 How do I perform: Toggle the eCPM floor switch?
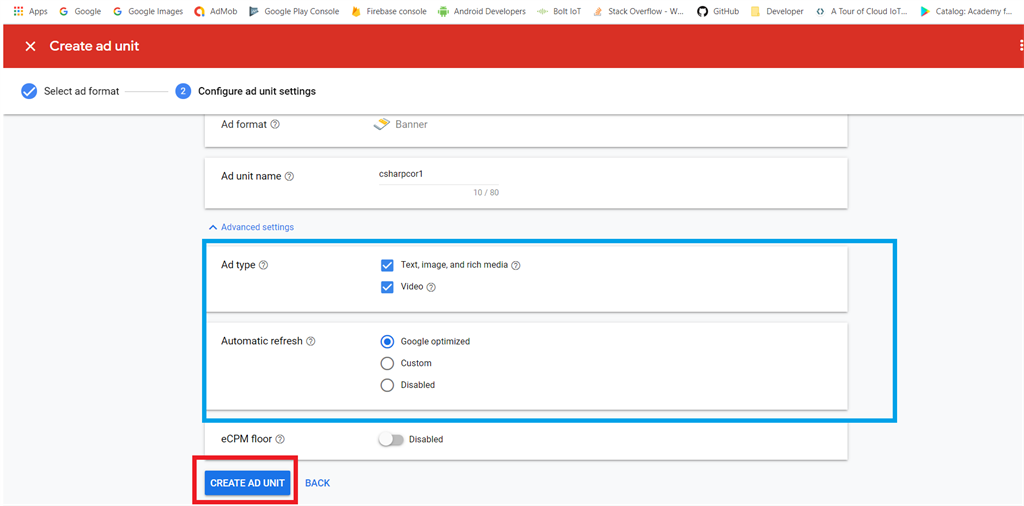(x=391, y=439)
